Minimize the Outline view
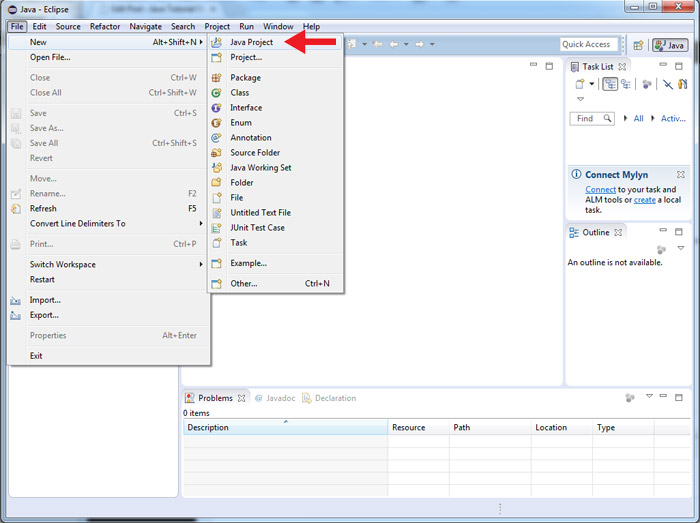The width and height of the screenshot is (700, 523). [x=663, y=230]
